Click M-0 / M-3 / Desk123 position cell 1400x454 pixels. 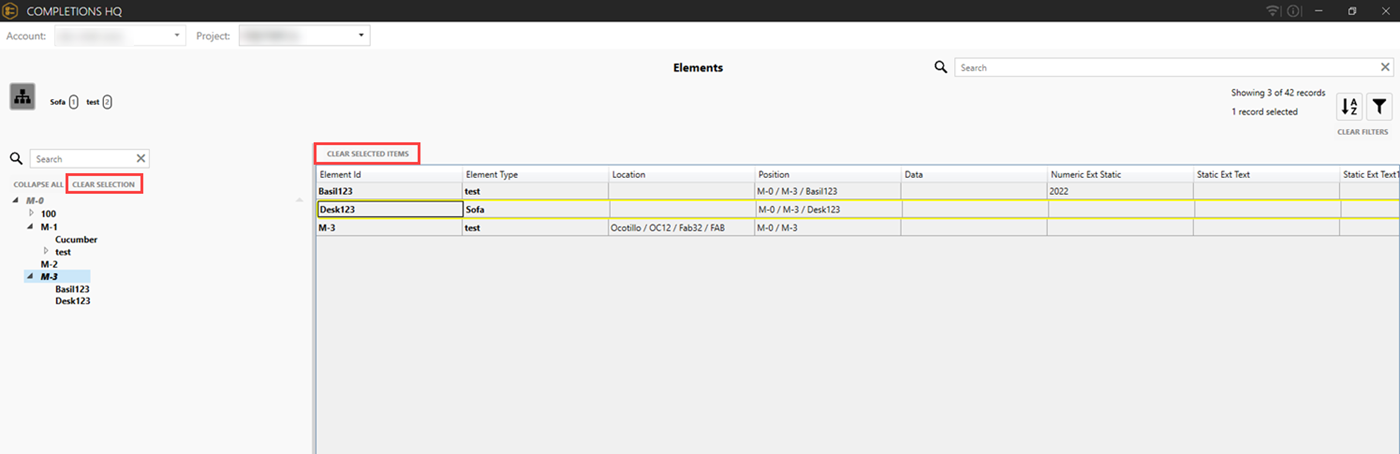pyautogui.click(x=827, y=209)
